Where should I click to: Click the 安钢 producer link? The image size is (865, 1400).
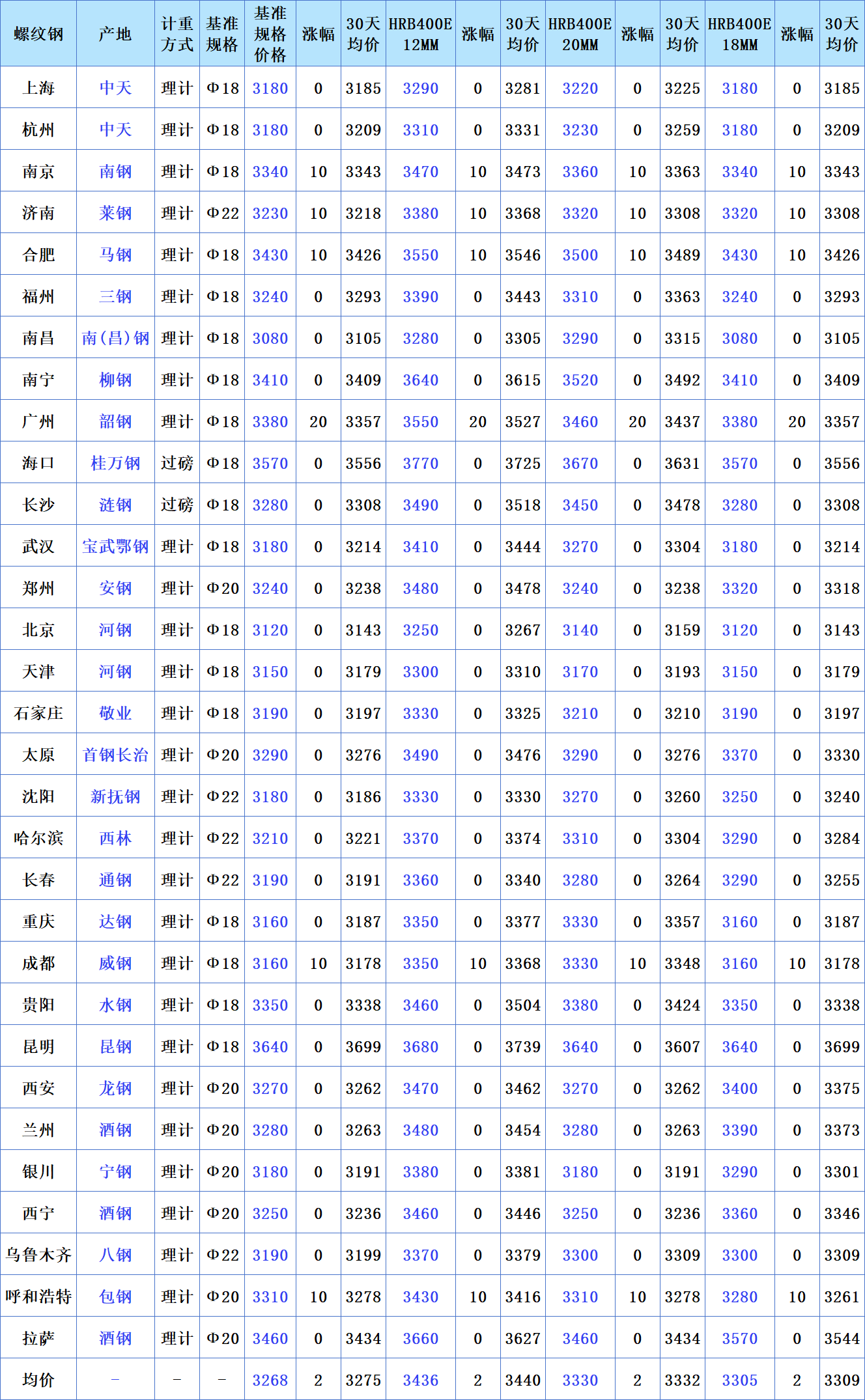click(115, 588)
